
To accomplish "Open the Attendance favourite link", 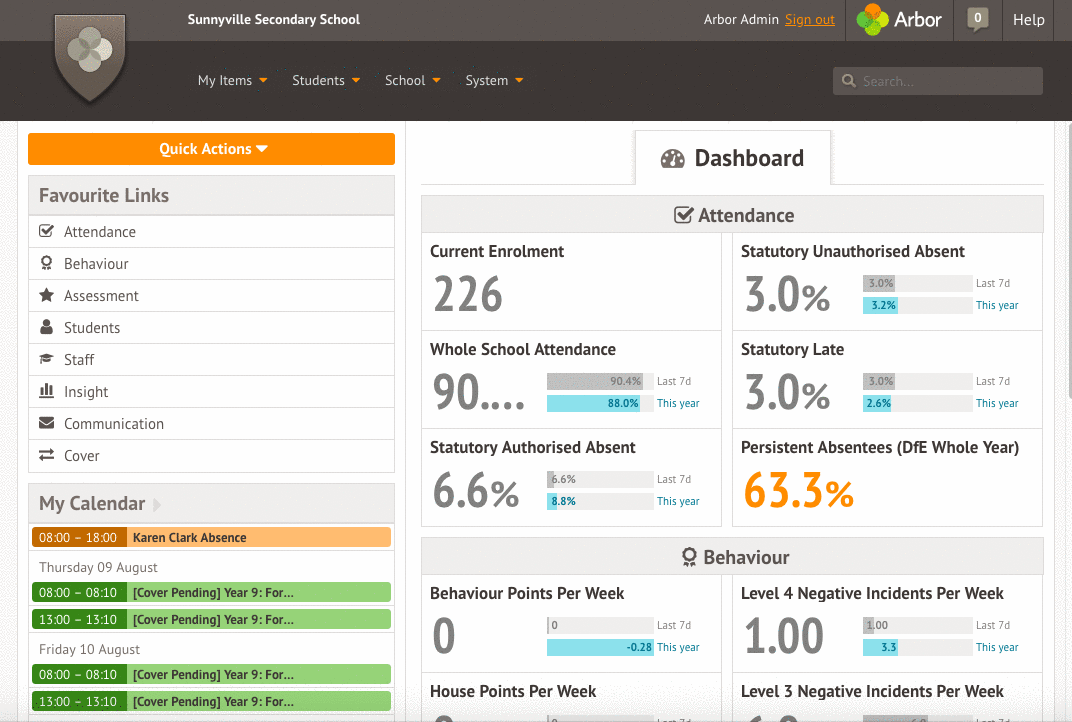I will pyautogui.click(x=211, y=232).
